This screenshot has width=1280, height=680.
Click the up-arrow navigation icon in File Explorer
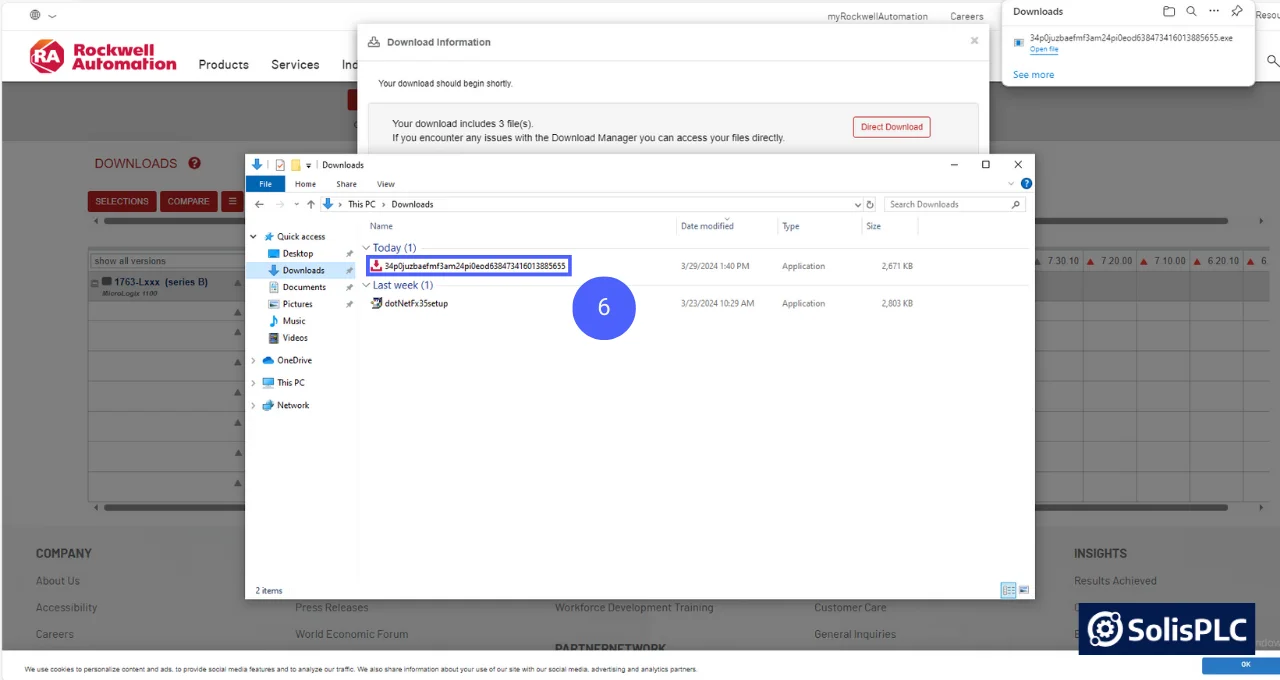coord(311,204)
